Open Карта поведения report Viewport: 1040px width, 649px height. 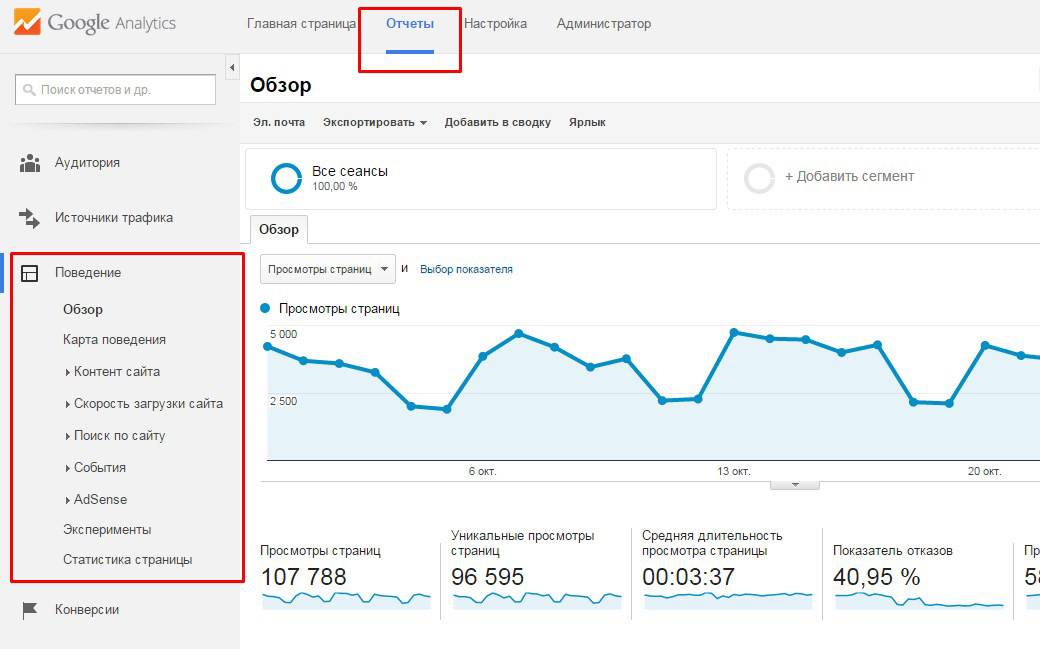(114, 340)
